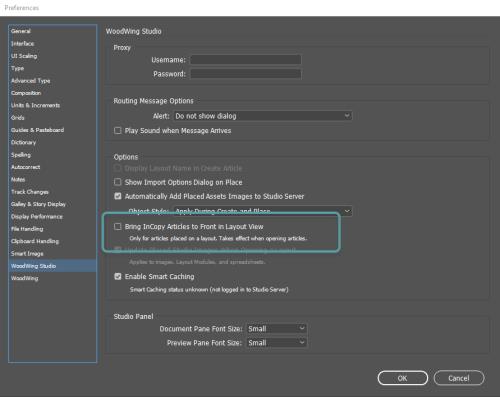Select Guides & Pasteboard category
This screenshot has width=500, height=397.
37,130
